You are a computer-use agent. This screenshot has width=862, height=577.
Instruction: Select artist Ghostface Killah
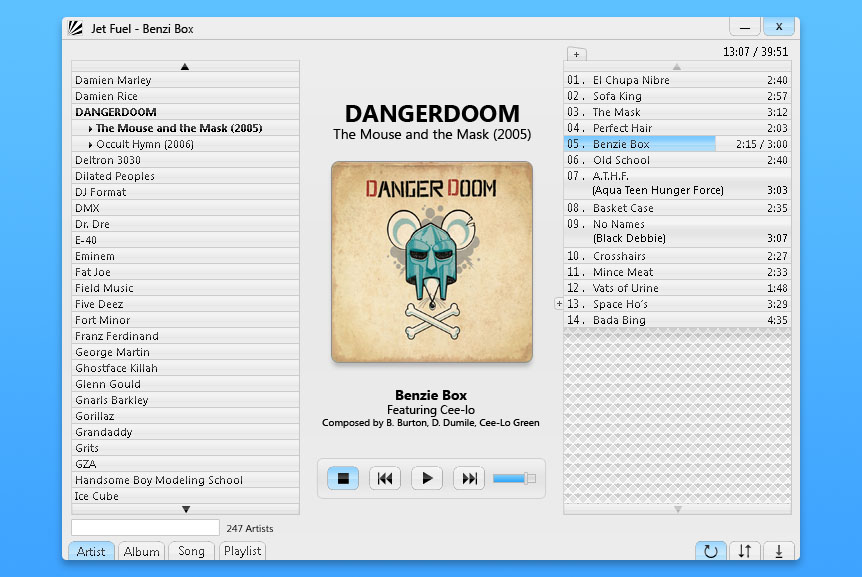185,368
